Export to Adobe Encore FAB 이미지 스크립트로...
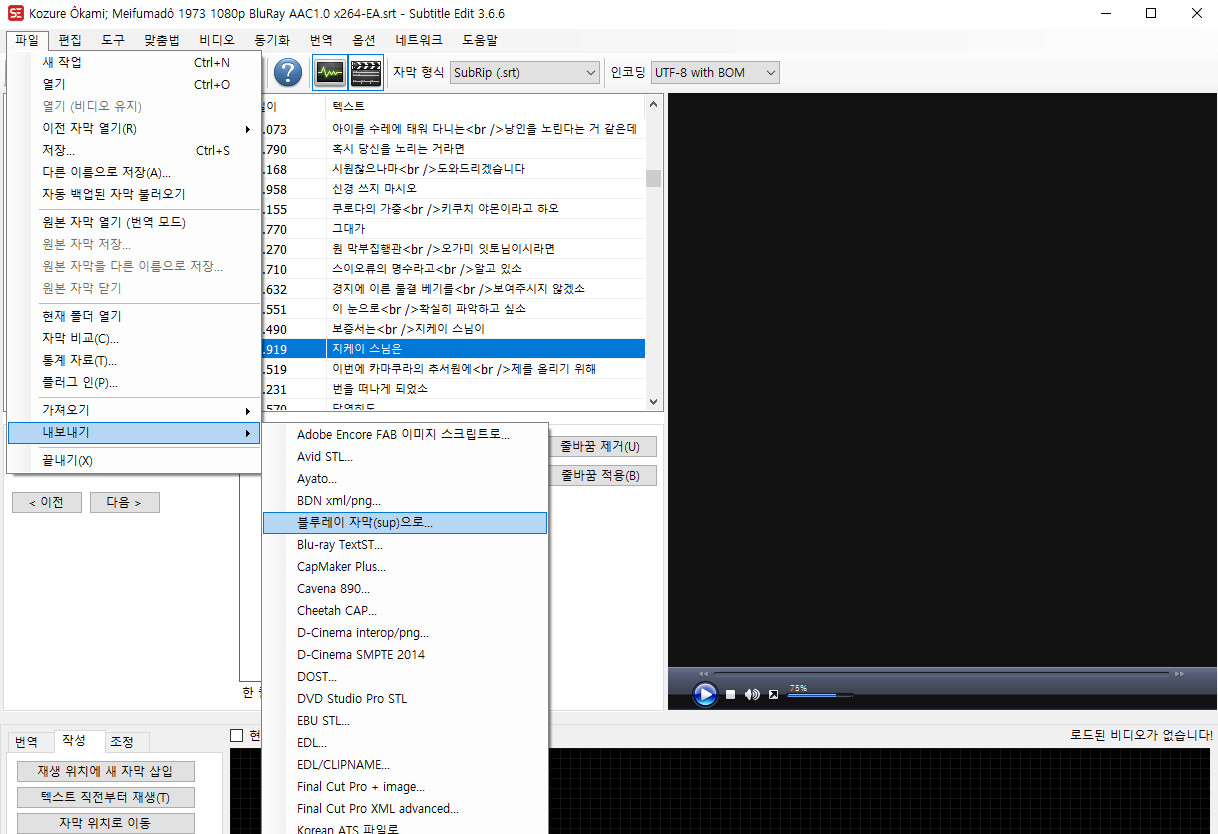 point(404,435)
